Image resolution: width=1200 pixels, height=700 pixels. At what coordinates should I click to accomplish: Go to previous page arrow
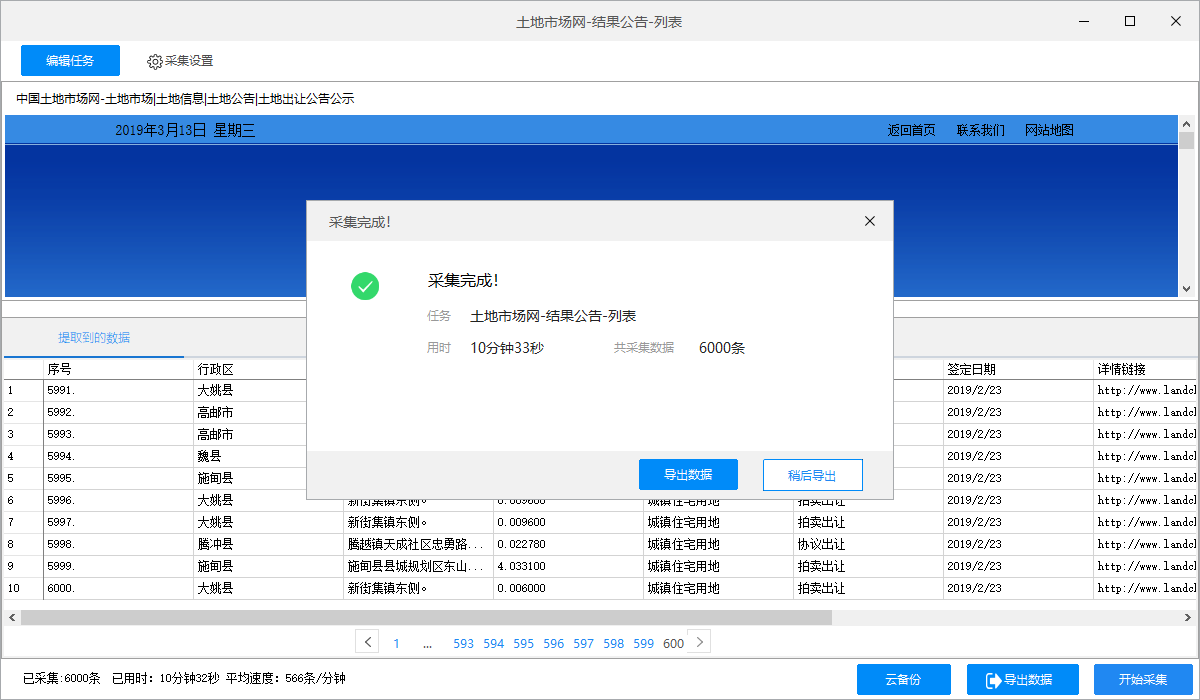[368, 642]
